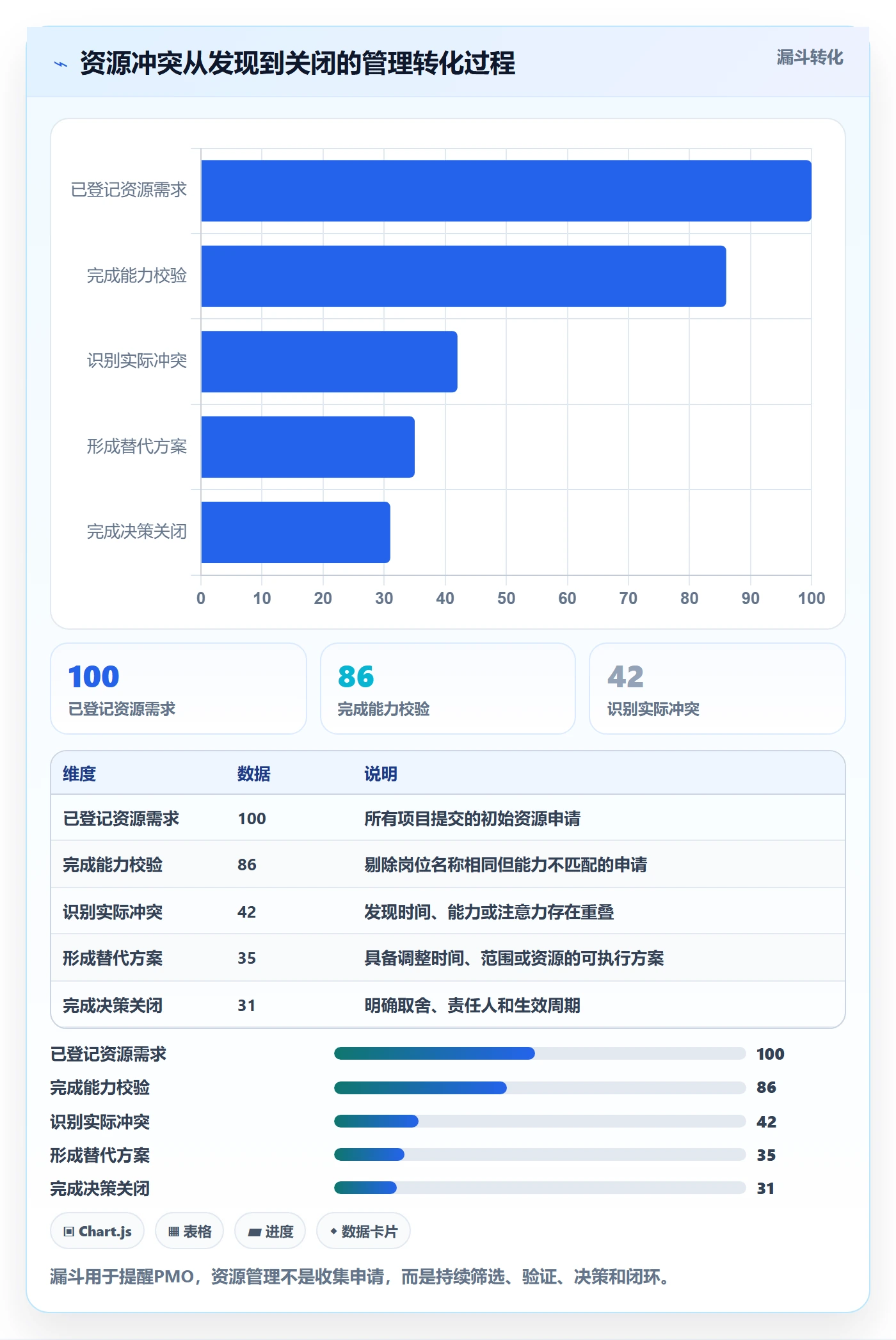Click the 已登记资源需求 progress bar showing 100

[x=540, y=1053]
